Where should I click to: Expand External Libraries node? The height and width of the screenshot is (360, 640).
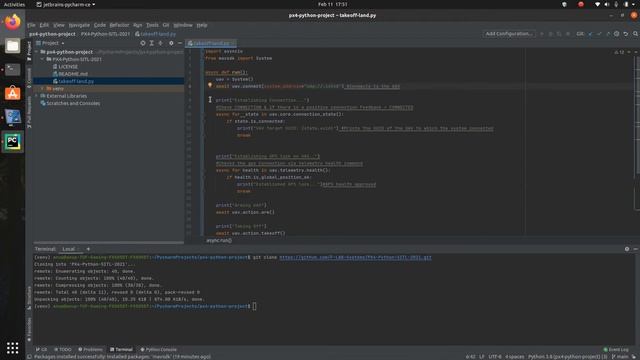click(x=37, y=96)
